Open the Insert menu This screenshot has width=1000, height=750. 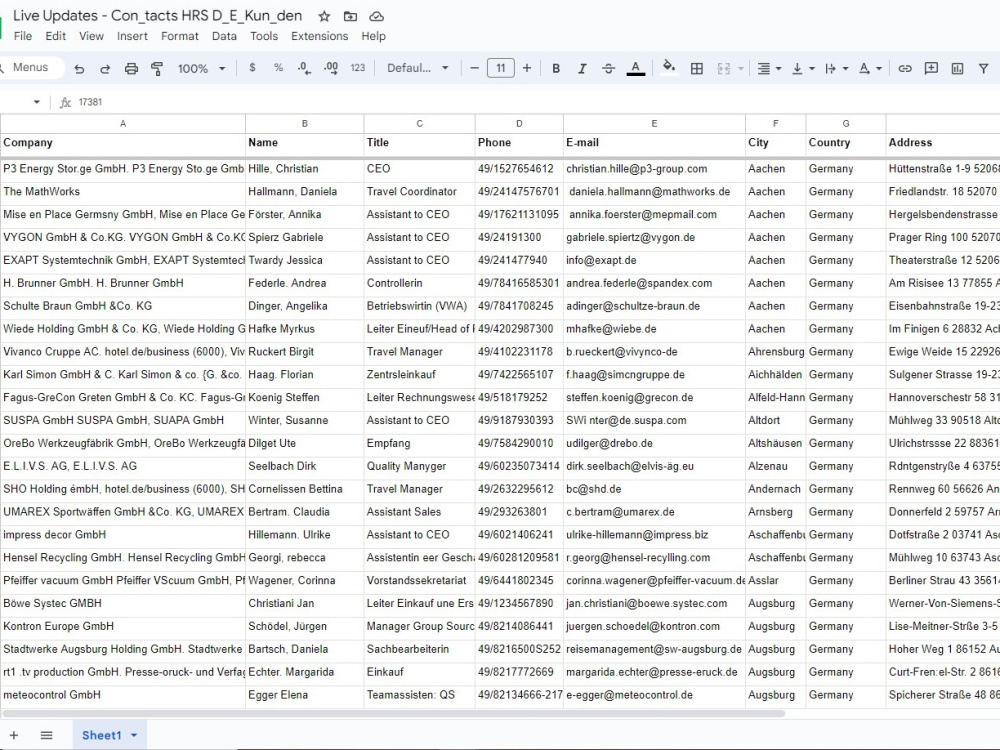tap(132, 36)
